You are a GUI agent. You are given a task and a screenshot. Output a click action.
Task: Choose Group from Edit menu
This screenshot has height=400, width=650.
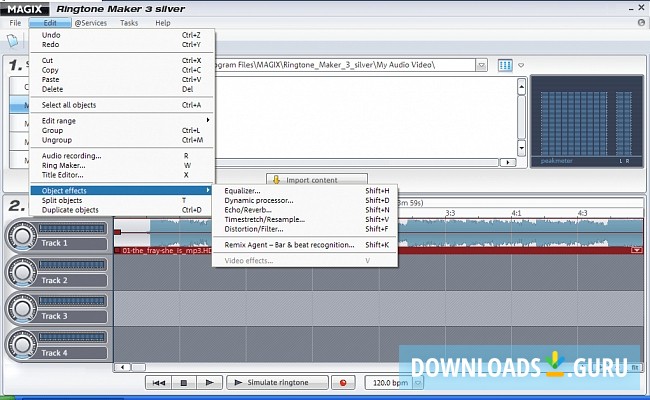[122, 130]
